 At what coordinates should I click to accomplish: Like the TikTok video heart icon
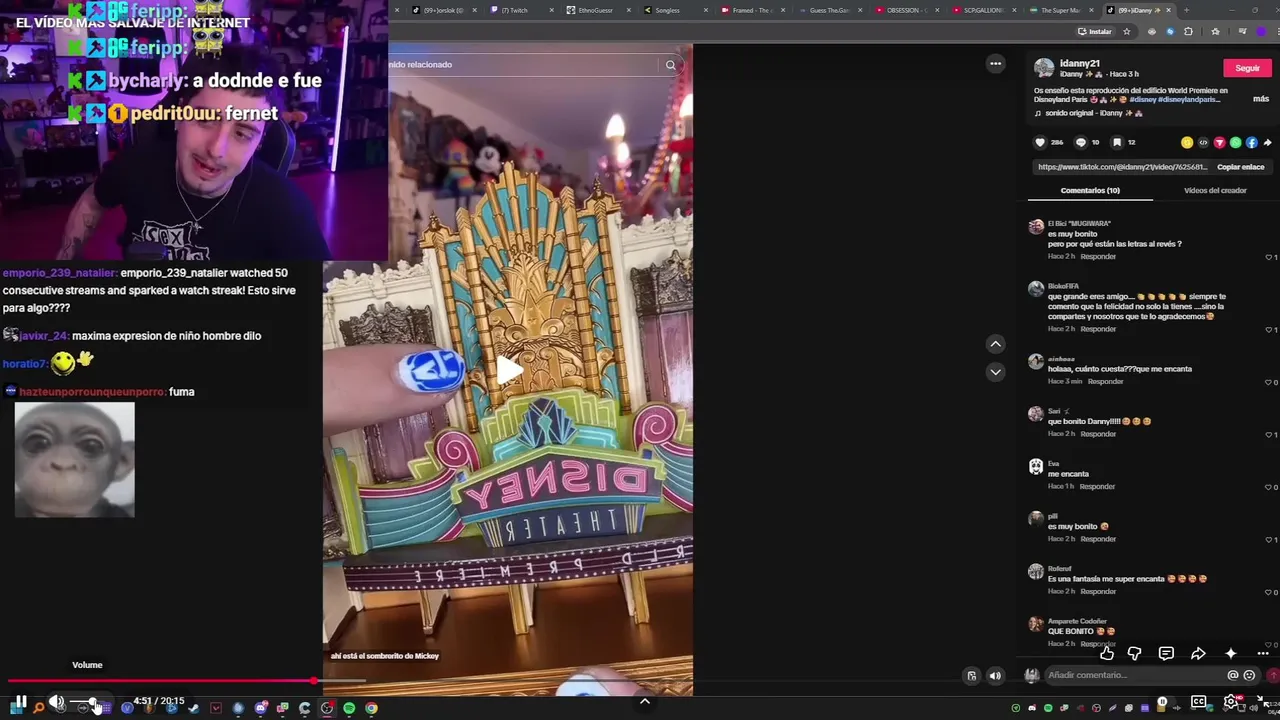pyautogui.click(x=1040, y=142)
